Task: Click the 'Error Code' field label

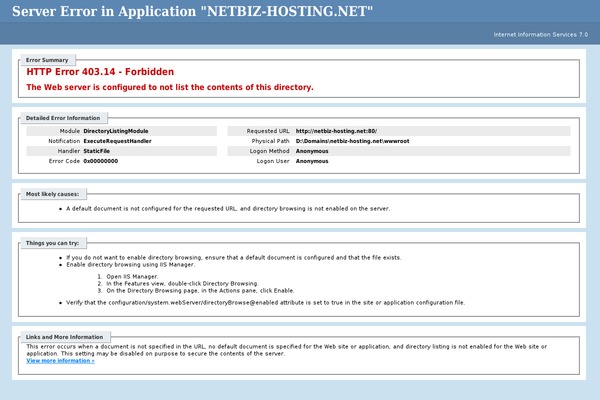Action: (x=64, y=161)
